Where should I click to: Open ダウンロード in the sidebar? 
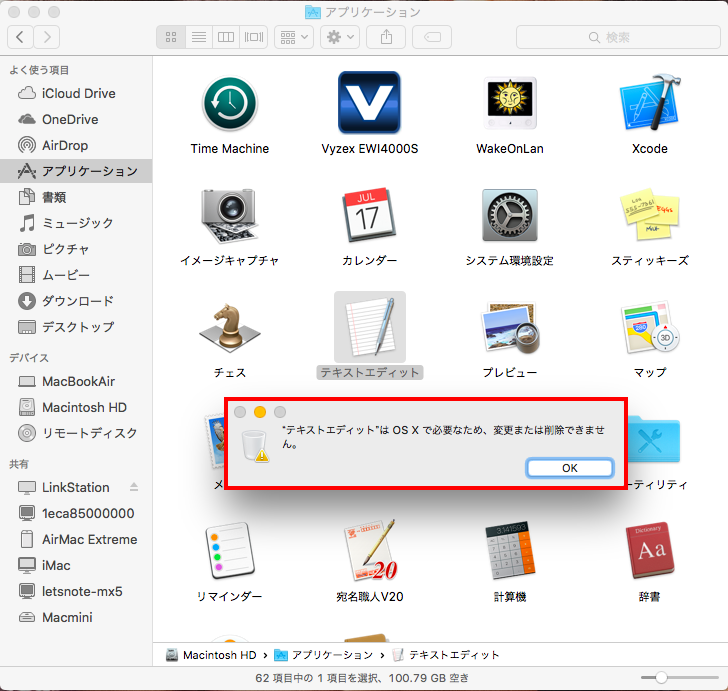(76, 301)
